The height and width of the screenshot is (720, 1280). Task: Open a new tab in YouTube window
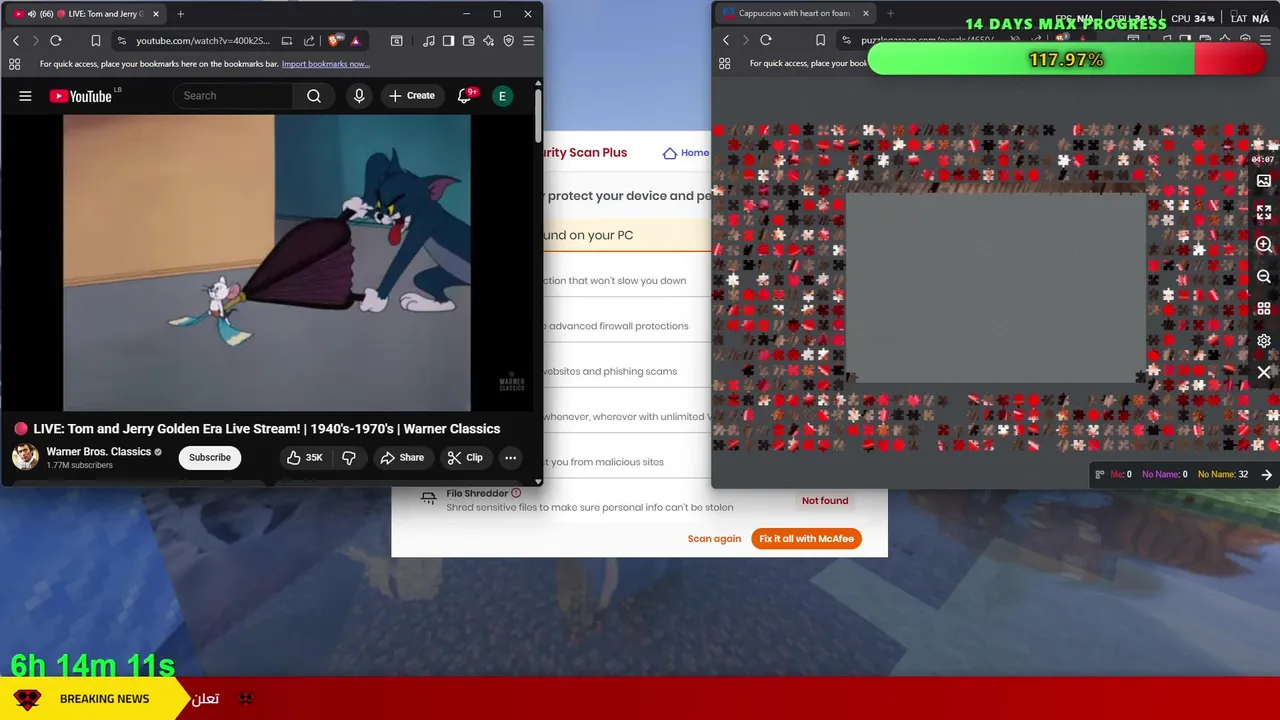click(181, 14)
